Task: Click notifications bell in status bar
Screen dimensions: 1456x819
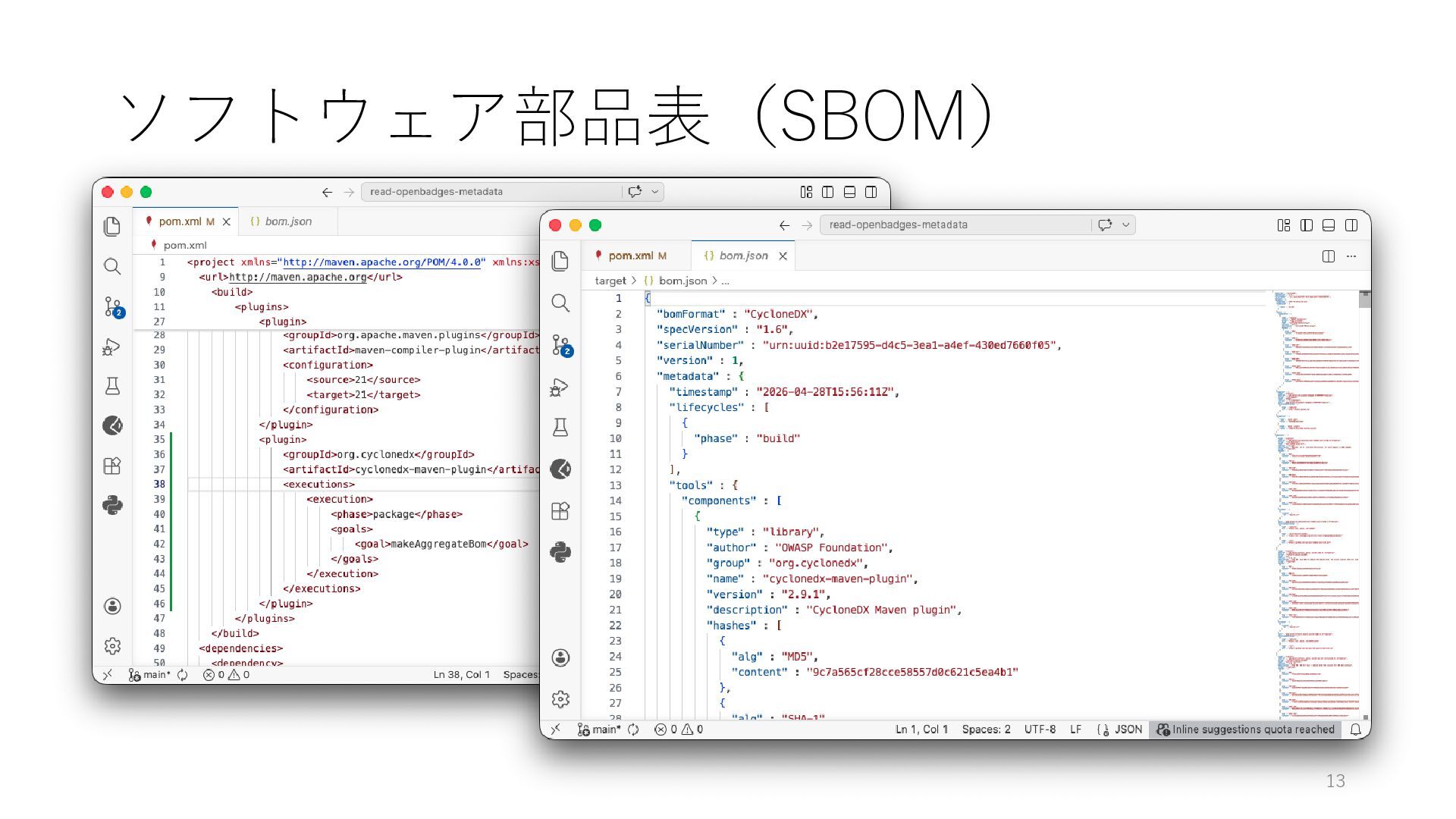Action: 1355,730
